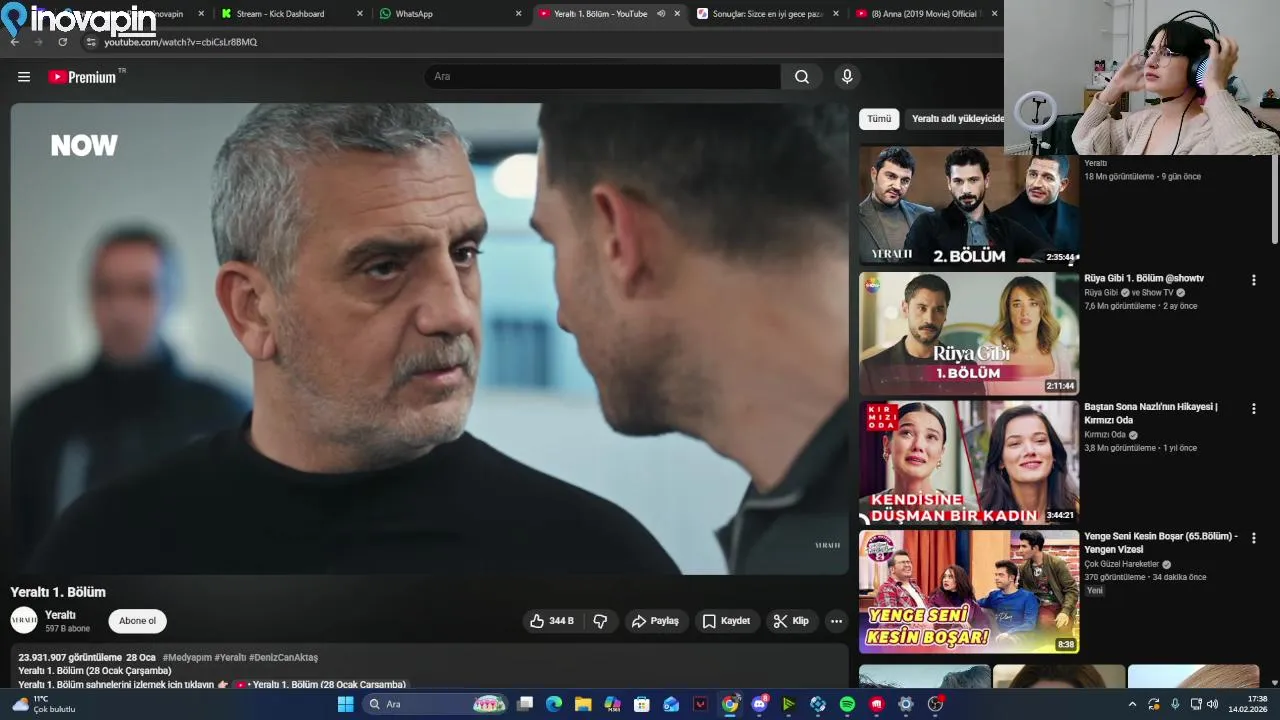
Task: Select Yeraltı adlı yükleyiciden filter chip
Action: pyautogui.click(x=956, y=119)
